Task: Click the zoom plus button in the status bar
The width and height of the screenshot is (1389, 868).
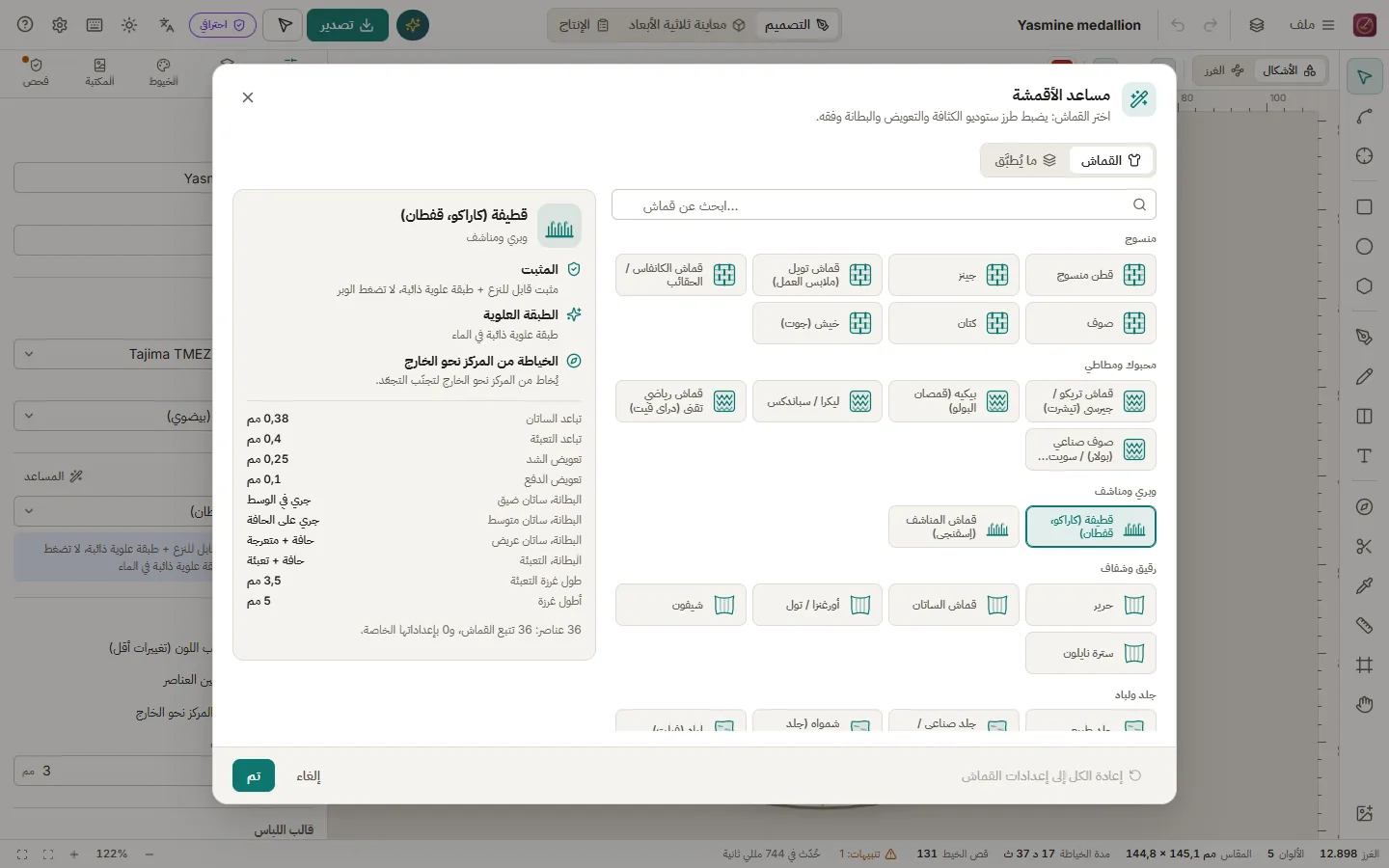Action: tap(73, 854)
